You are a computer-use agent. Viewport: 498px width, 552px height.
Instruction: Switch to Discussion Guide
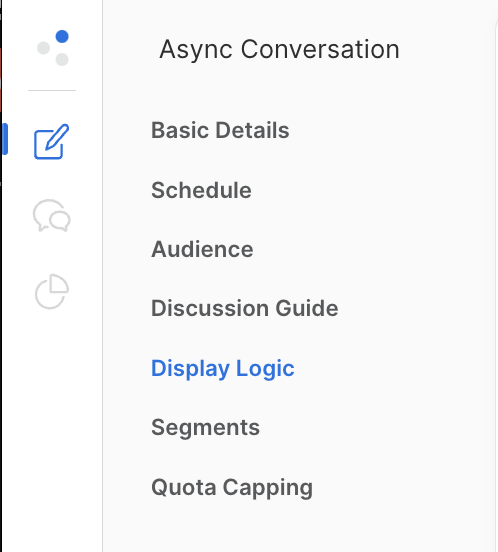pos(245,308)
